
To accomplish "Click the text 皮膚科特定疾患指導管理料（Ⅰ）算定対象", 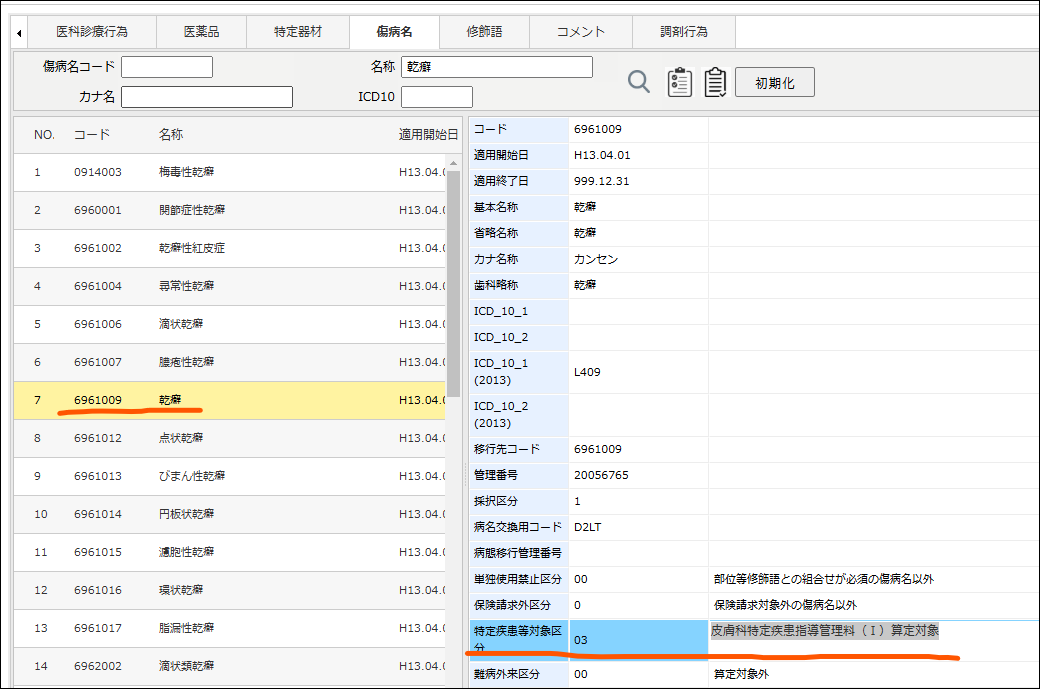I will click(825, 631).
